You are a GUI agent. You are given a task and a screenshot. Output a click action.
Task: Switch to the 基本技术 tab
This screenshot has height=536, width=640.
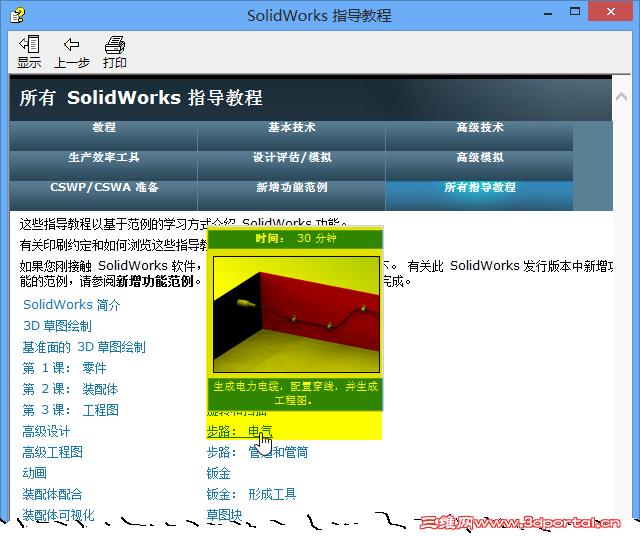click(x=291, y=136)
